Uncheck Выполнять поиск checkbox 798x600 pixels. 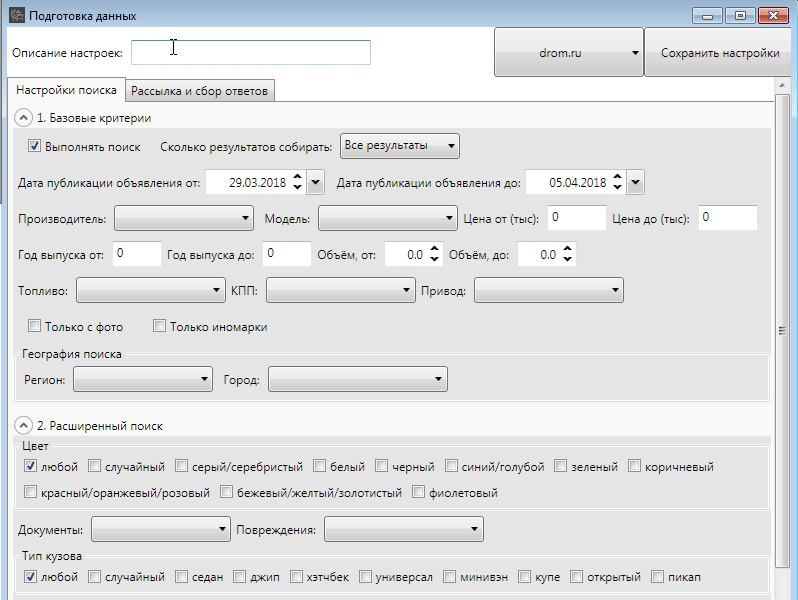click(34, 146)
